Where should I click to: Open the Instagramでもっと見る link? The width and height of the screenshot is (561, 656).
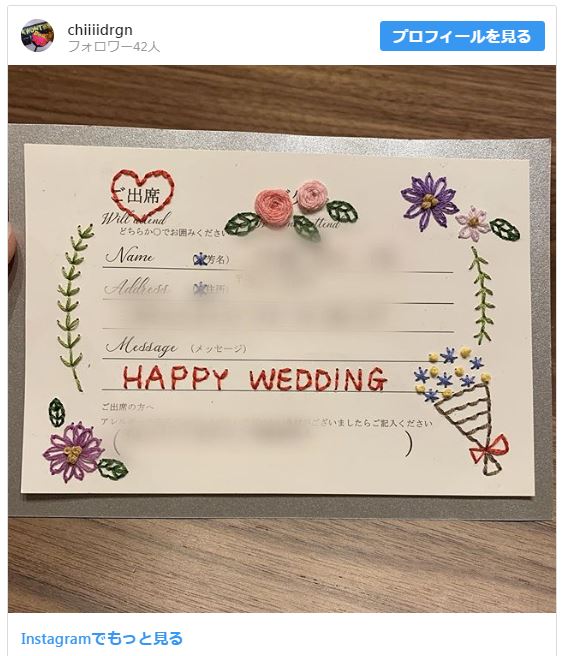[102, 638]
